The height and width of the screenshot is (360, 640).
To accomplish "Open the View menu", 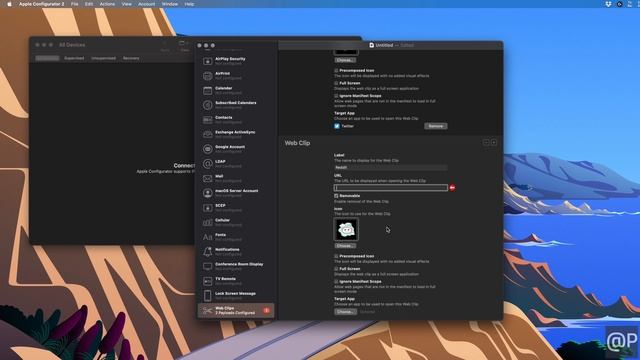I will (x=127, y=4).
